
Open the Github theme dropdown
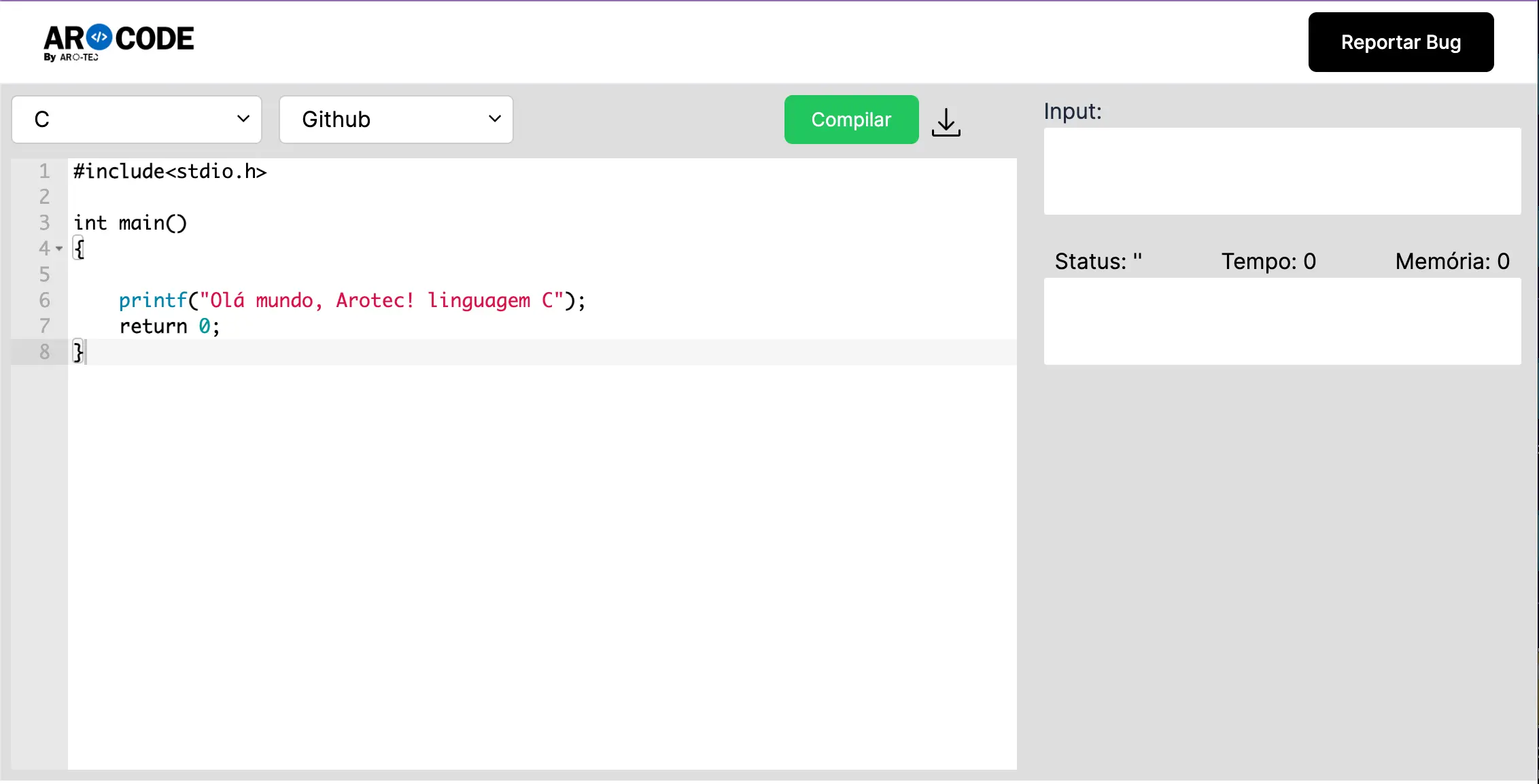(396, 120)
